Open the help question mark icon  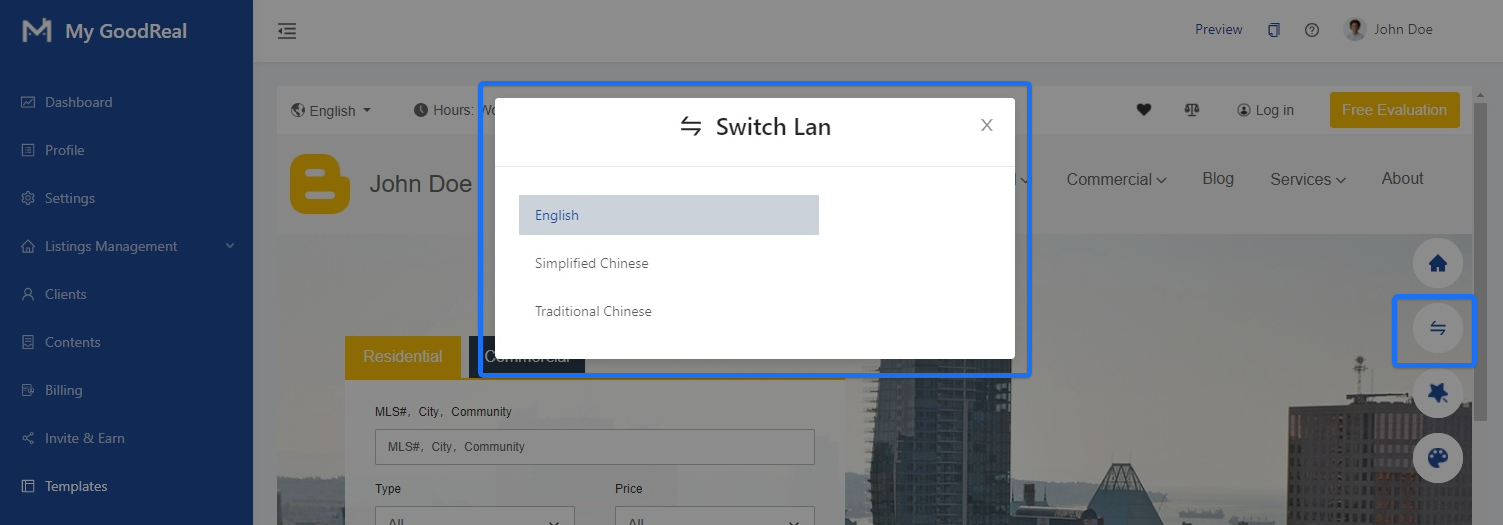pyautogui.click(x=1311, y=30)
